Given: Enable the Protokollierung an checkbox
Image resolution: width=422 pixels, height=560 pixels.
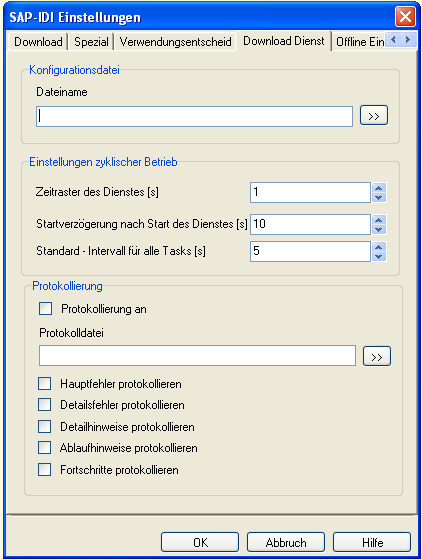Looking at the screenshot, I should pyautogui.click(x=45, y=309).
